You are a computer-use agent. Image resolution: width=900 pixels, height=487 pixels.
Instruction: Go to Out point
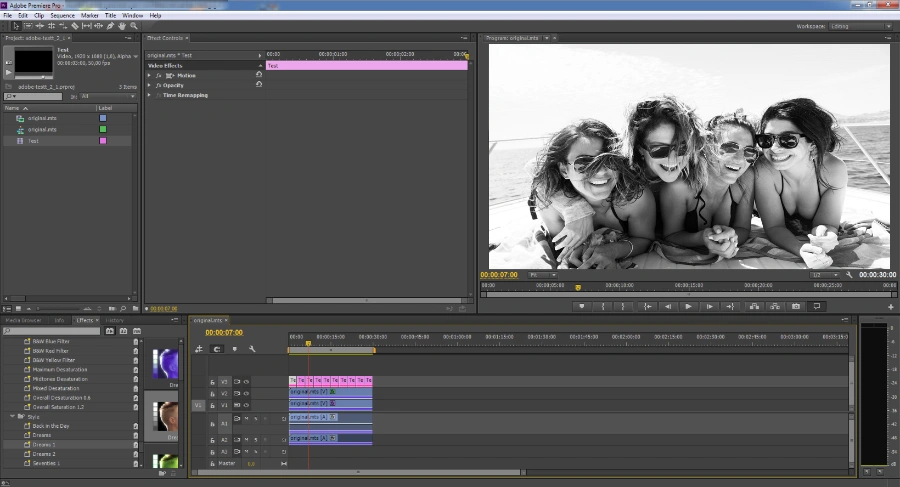point(730,307)
